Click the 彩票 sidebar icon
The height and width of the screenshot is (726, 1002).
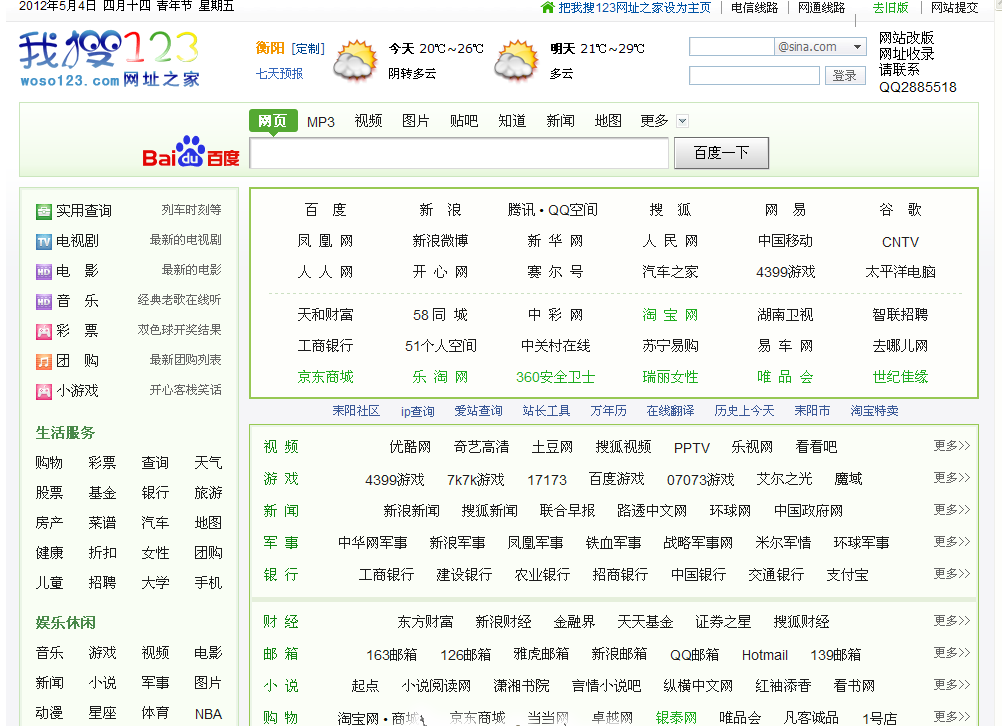tap(43, 331)
